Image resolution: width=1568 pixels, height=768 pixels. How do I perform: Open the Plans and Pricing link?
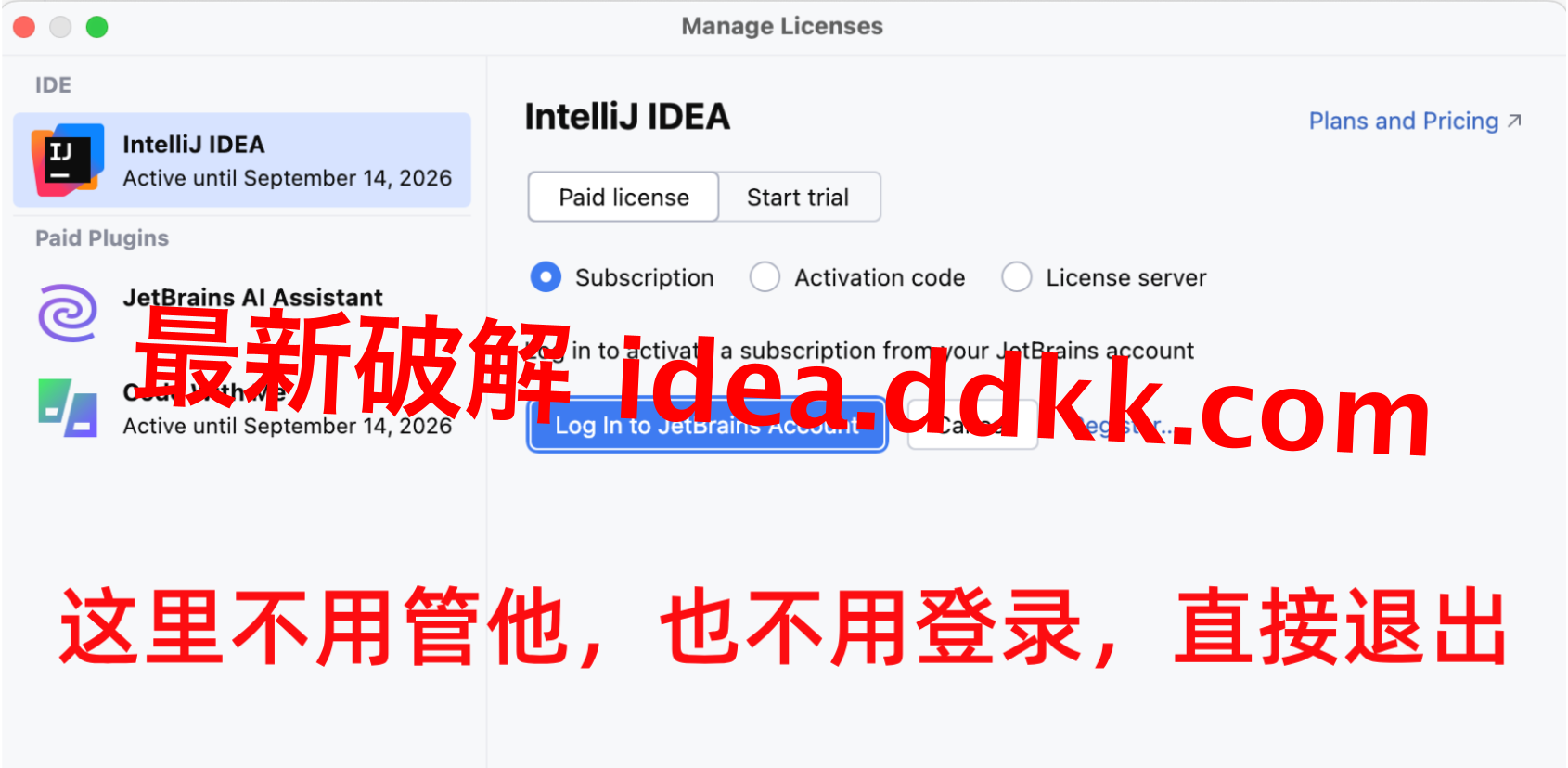click(x=1404, y=121)
